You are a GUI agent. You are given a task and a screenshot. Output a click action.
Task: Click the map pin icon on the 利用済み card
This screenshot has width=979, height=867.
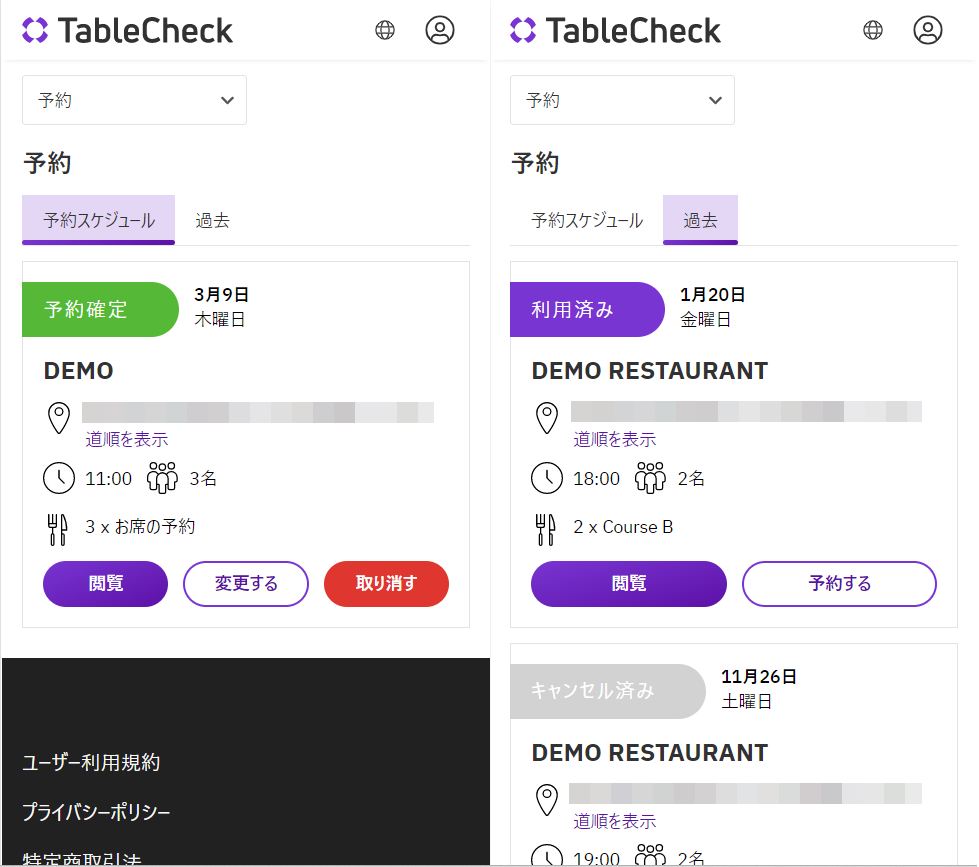(x=546, y=417)
